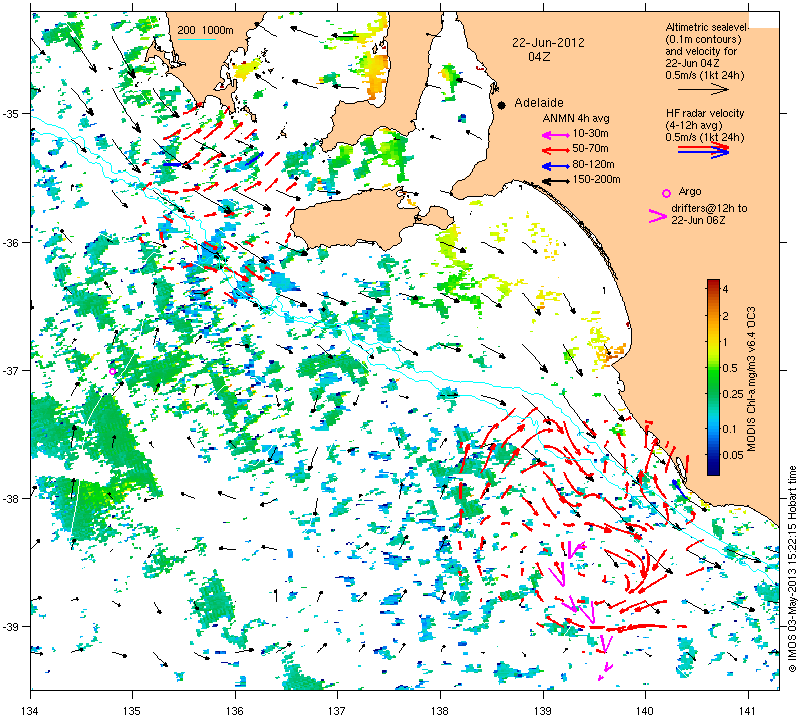Click the Argo legend label text
This screenshot has height=720, width=800.
point(689,191)
